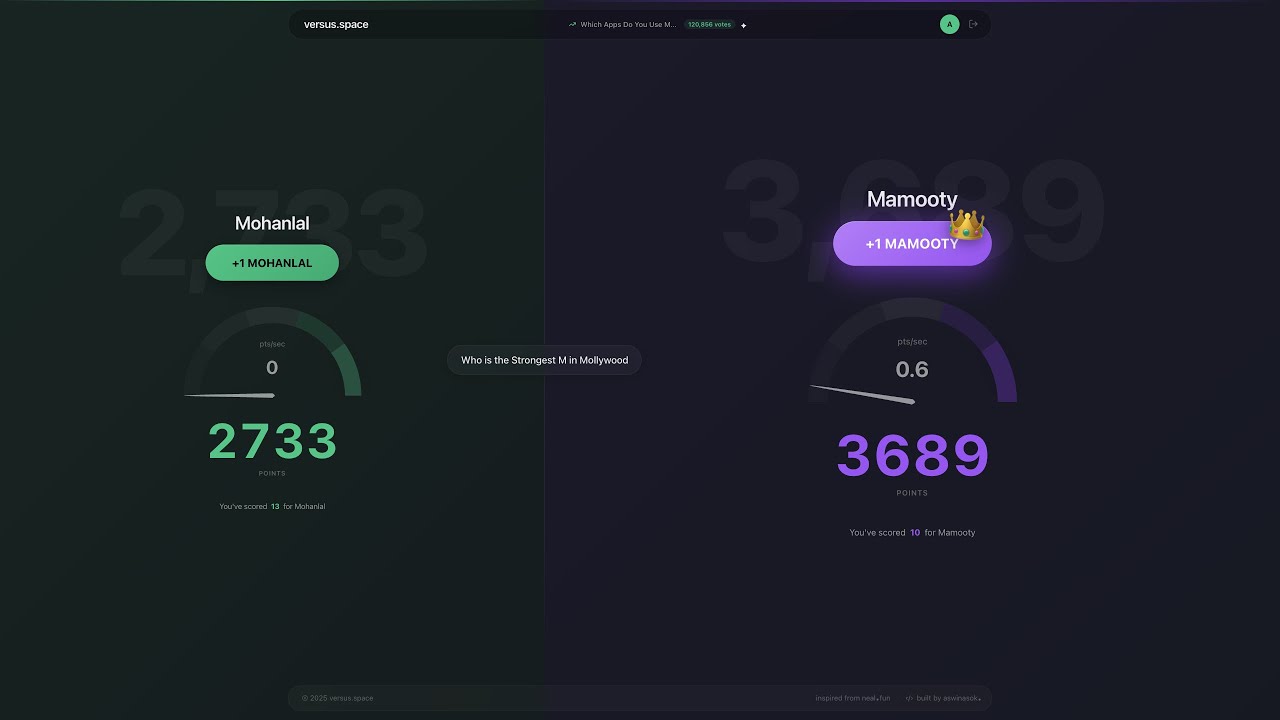Click 'You've scored 10 for Mamooty' text

click(912, 533)
